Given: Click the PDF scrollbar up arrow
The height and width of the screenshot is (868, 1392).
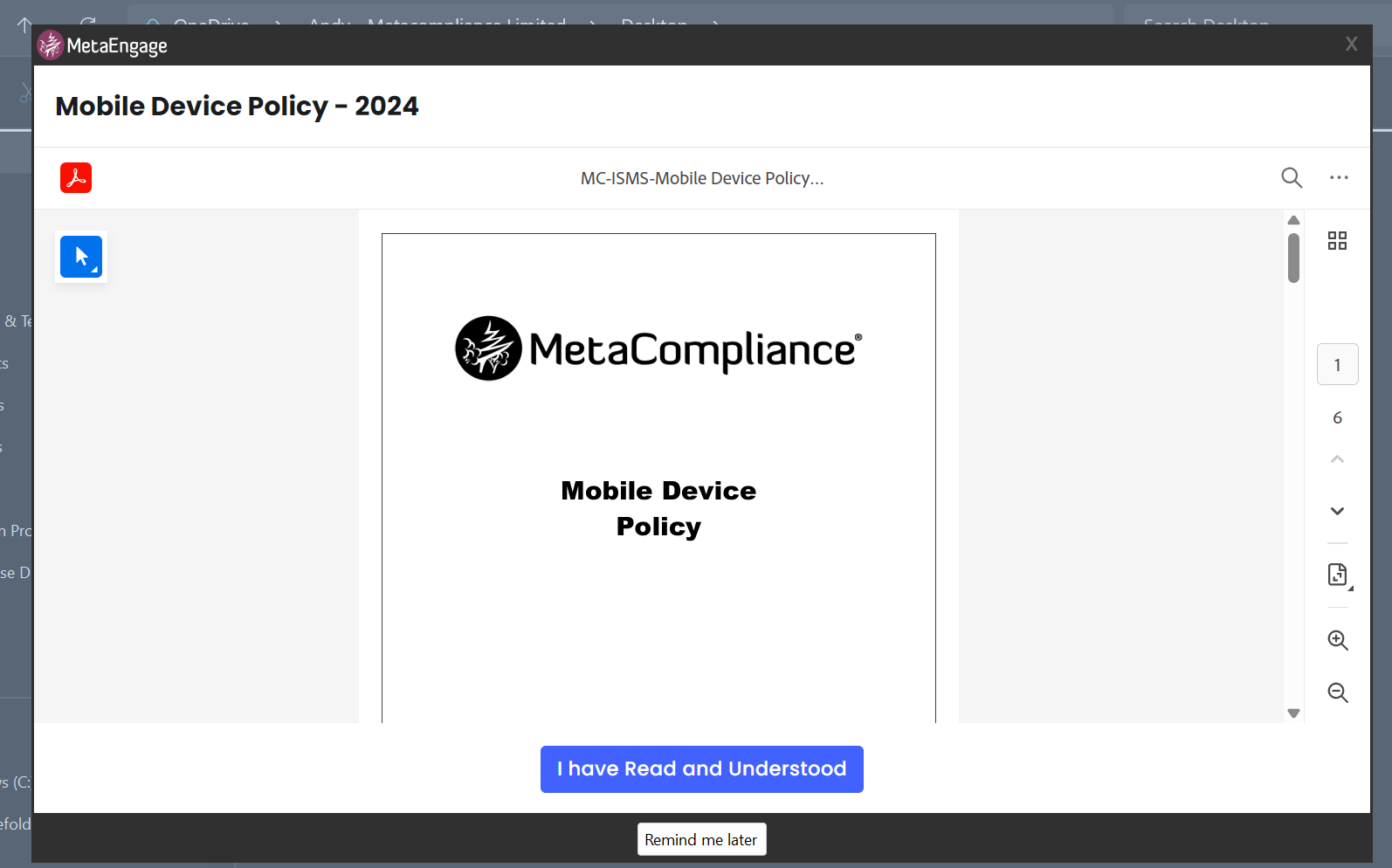Looking at the screenshot, I should (x=1294, y=220).
